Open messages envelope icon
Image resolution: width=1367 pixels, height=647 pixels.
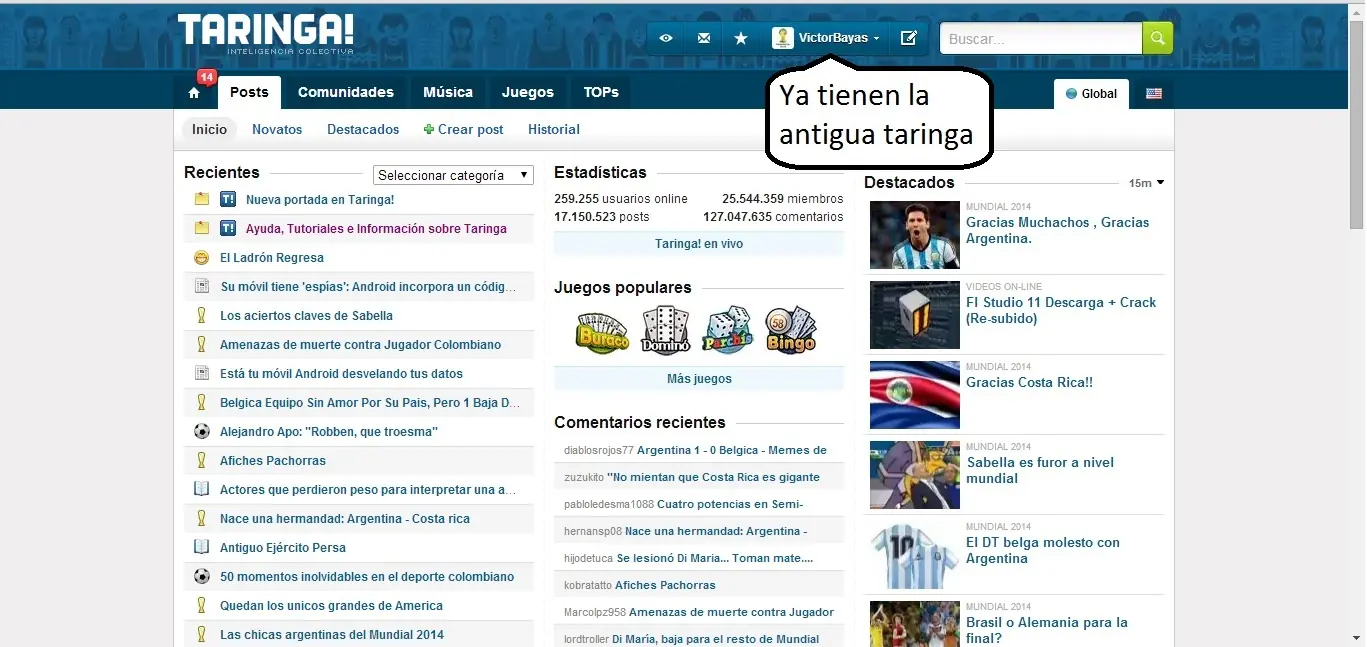click(704, 38)
